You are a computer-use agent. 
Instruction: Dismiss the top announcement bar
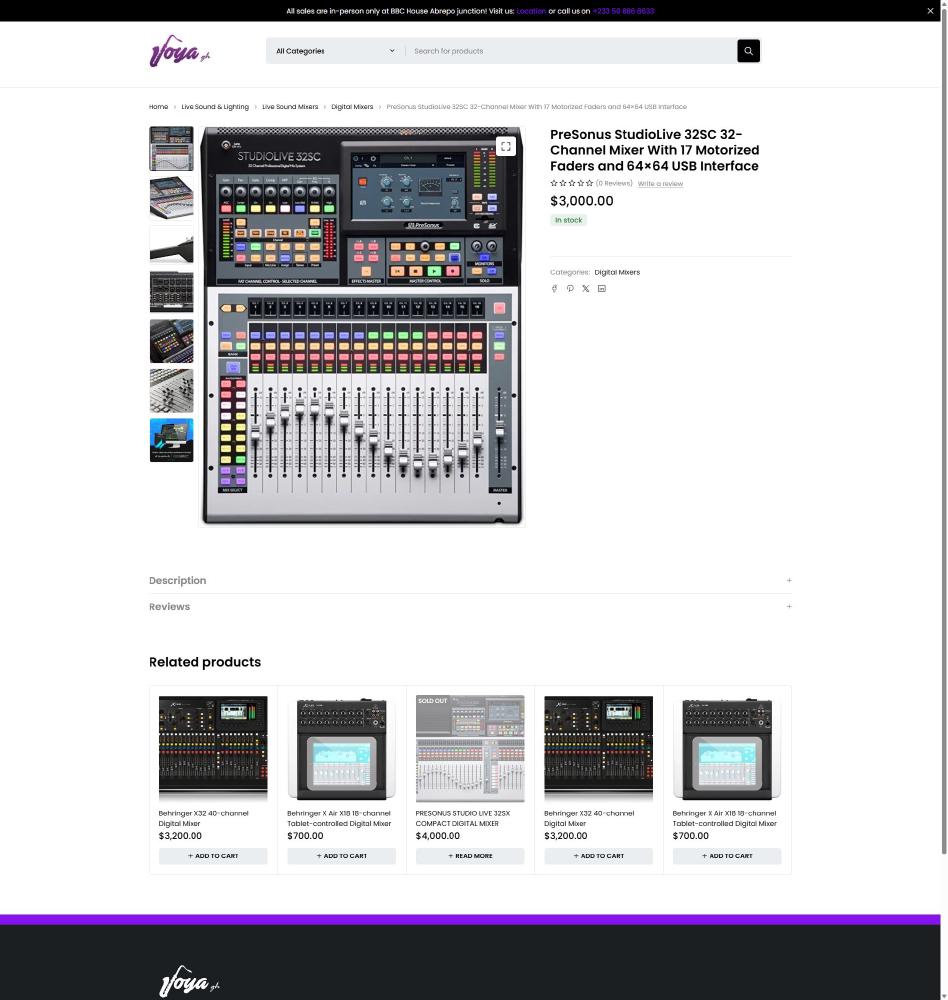pos(930,10)
